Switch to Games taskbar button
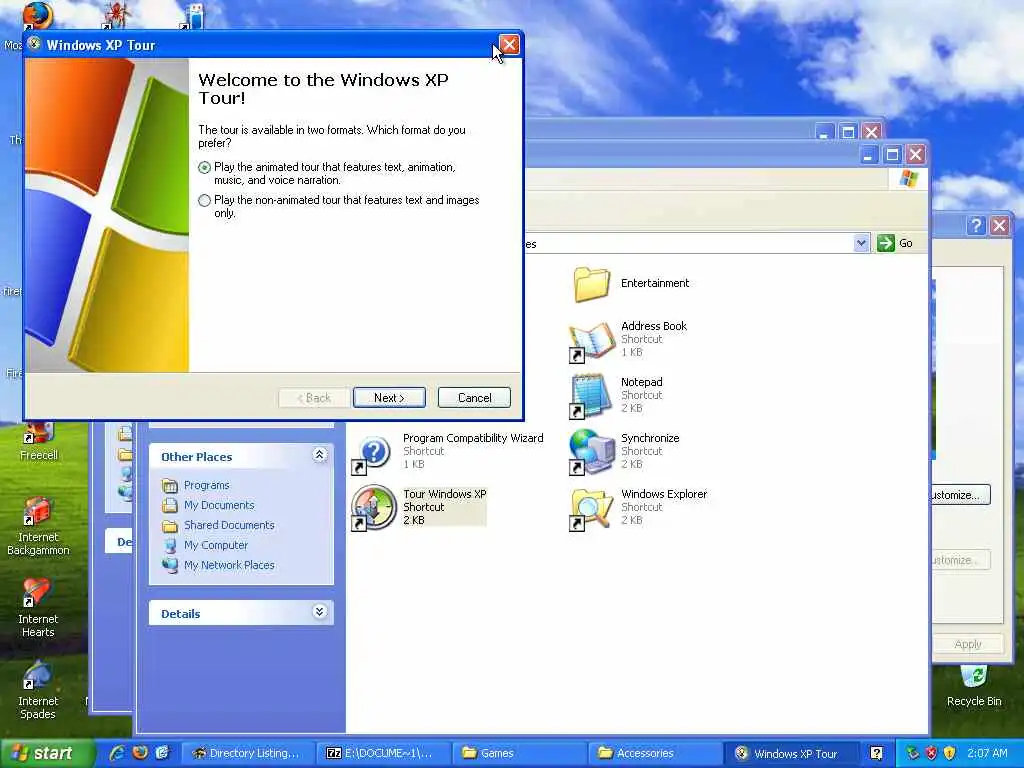The width and height of the screenshot is (1024, 768). pyautogui.click(x=520, y=754)
